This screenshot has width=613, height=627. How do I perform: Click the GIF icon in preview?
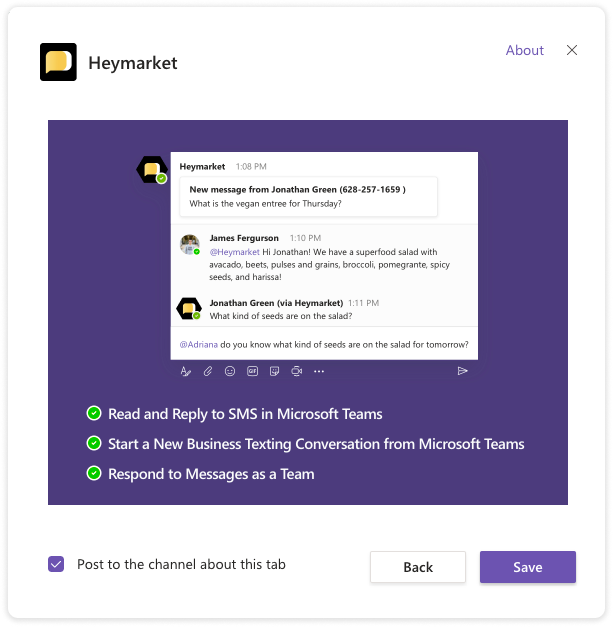pos(252,371)
